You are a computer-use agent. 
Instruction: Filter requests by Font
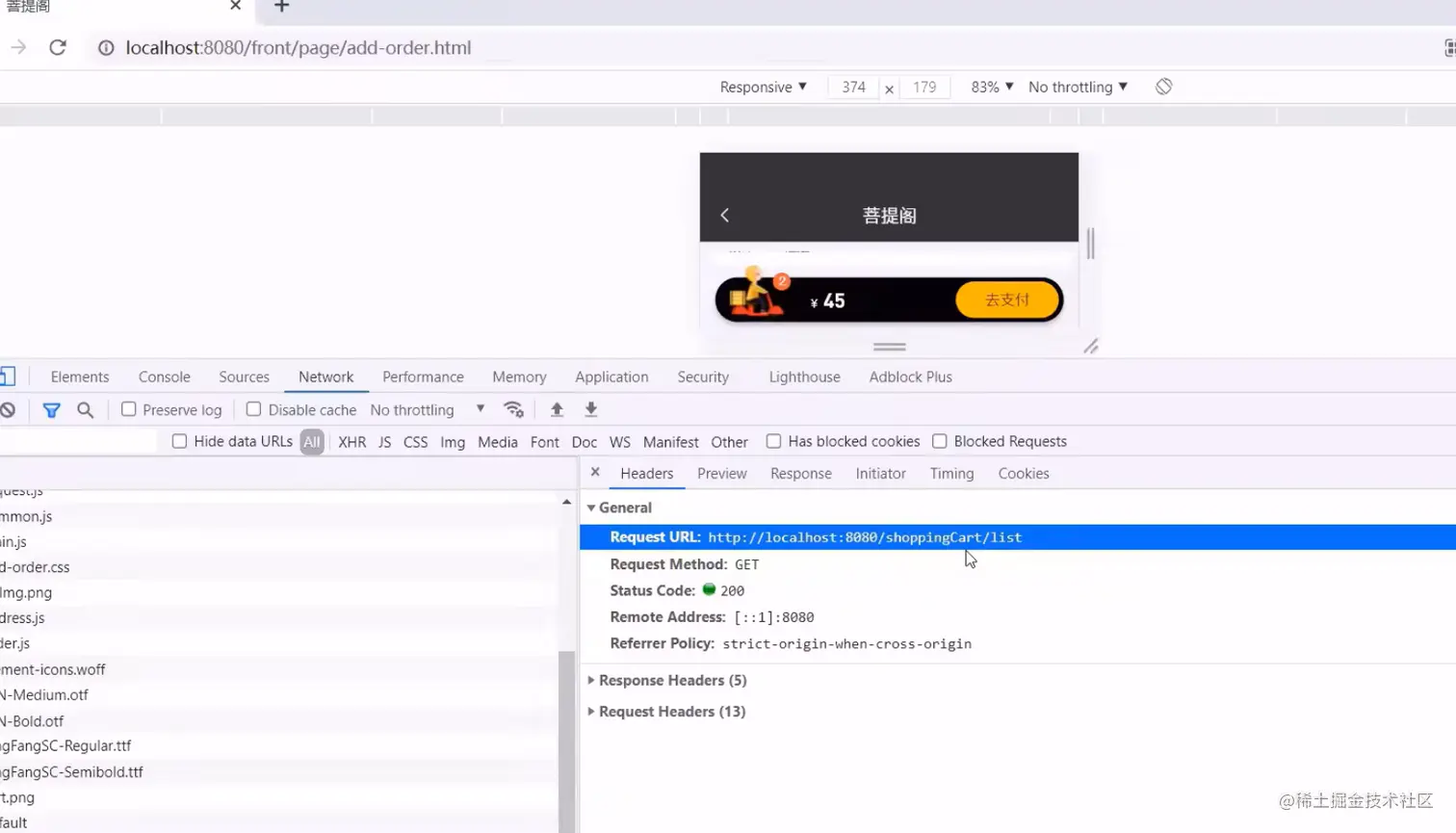tap(544, 442)
